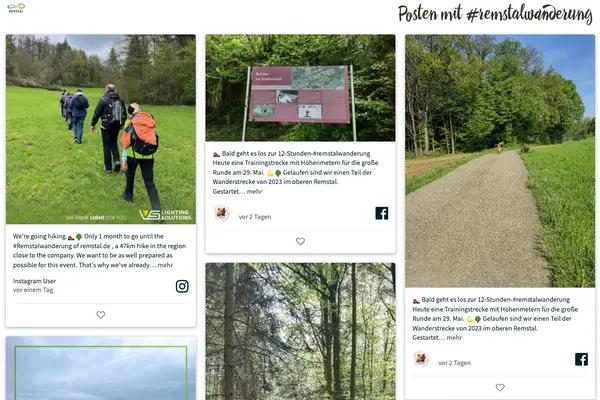Like the gravel path Facebook post
Screen dimensions: 600x400
[x=500, y=387]
